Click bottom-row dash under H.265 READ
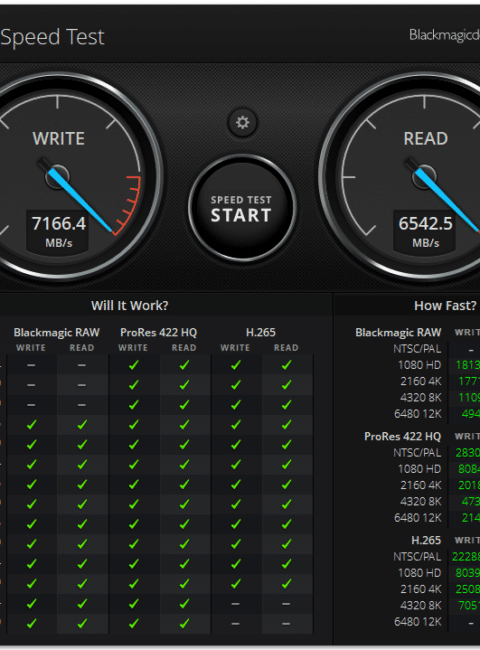The width and height of the screenshot is (480, 650). click(286, 623)
